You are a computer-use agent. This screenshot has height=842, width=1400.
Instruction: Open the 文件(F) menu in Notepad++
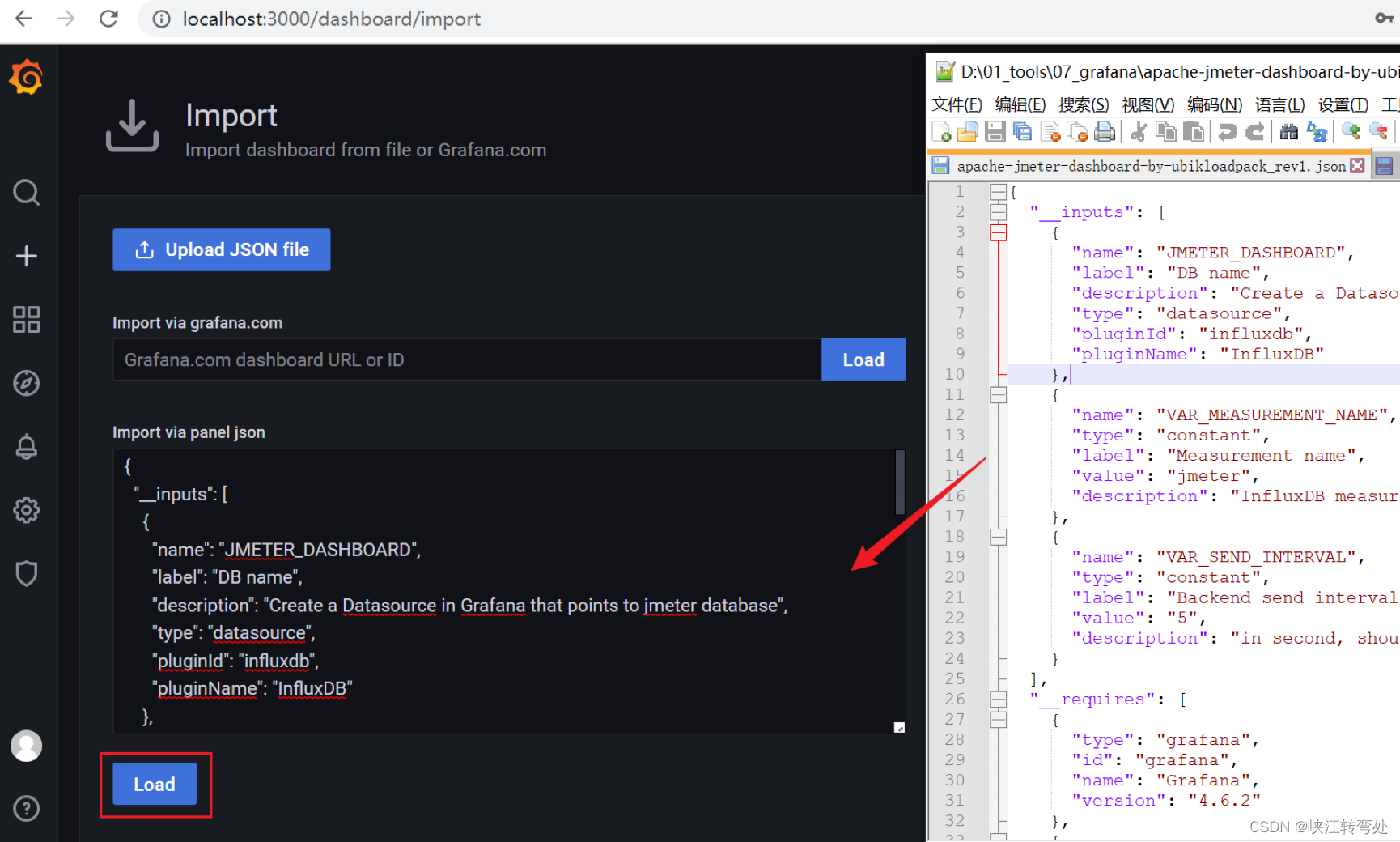click(x=957, y=104)
